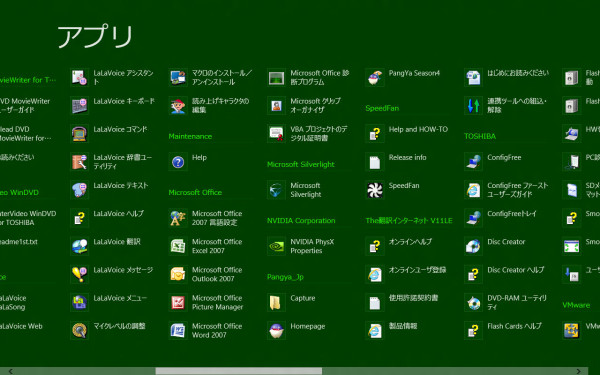This screenshot has width=600, height=375.
Task: Launch Microsoft Office Word 2007 icon
Action: [x=178, y=331]
